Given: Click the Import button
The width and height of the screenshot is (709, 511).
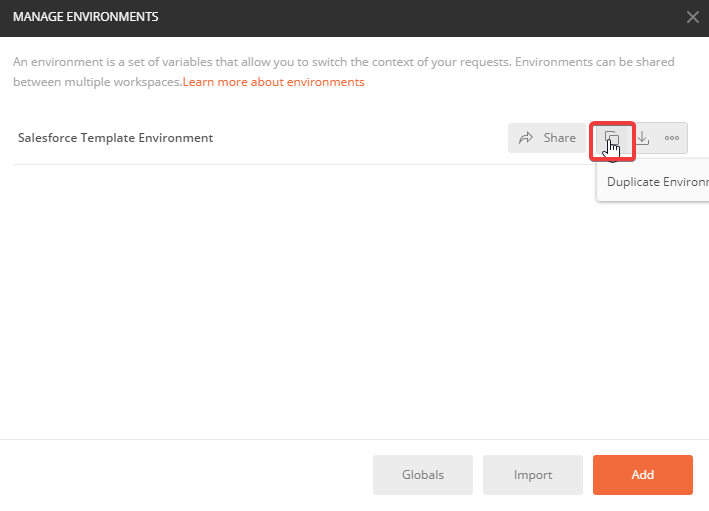Looking at the screenshot, I should click(x=532, y=475).
